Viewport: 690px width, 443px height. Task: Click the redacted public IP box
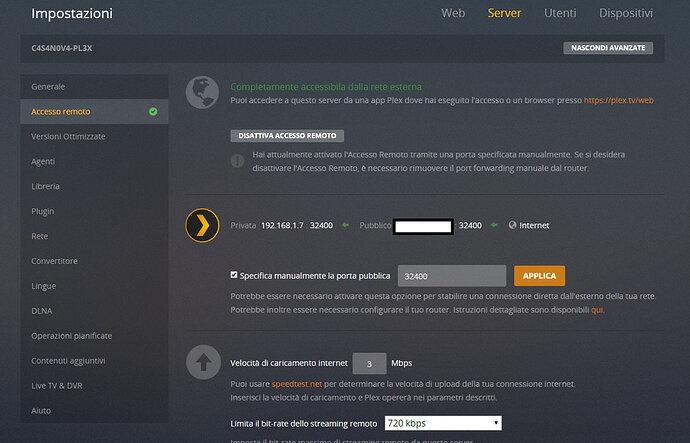click(423, 227)
